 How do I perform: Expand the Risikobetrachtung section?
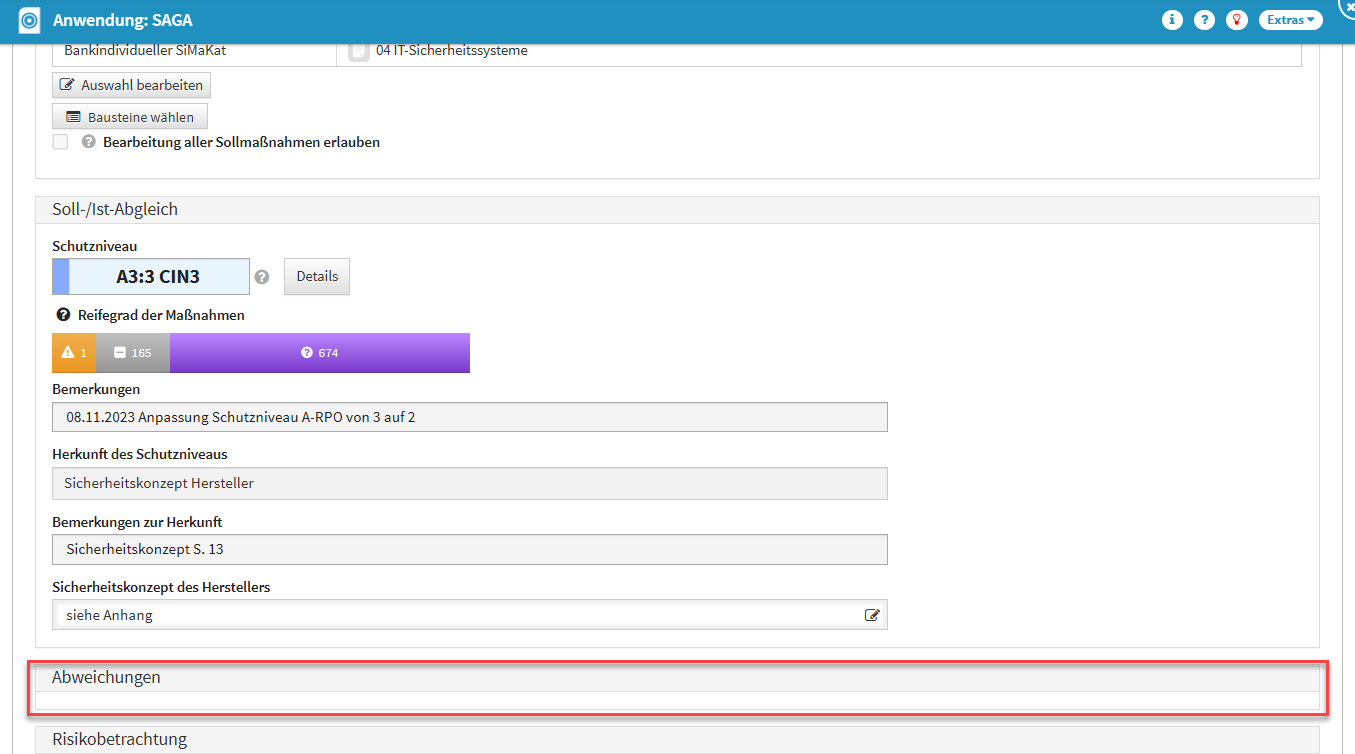tap(119, 739)
